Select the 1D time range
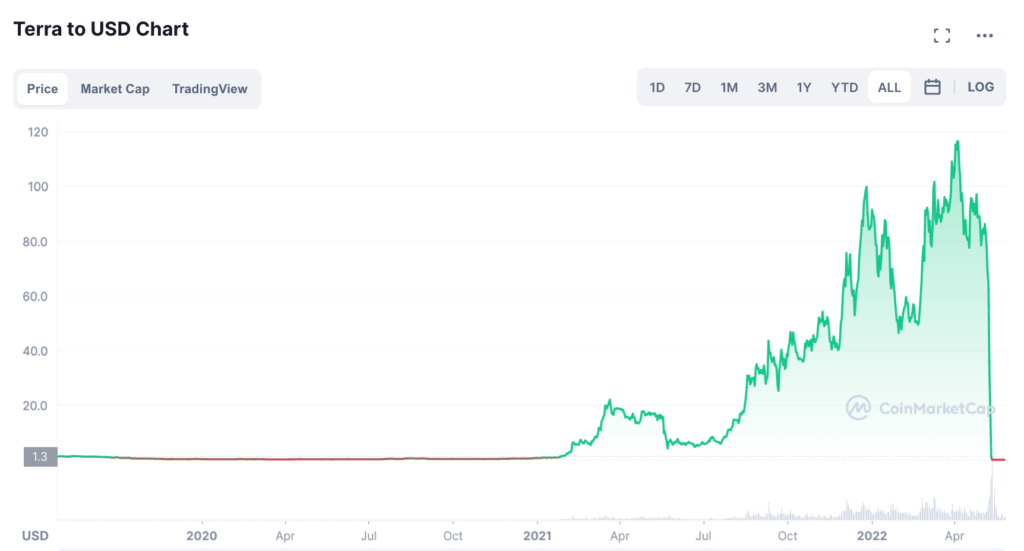Image resolution: width=1024 pixels, height=551 pixels. pyautogui.click(x=657, y=87)
